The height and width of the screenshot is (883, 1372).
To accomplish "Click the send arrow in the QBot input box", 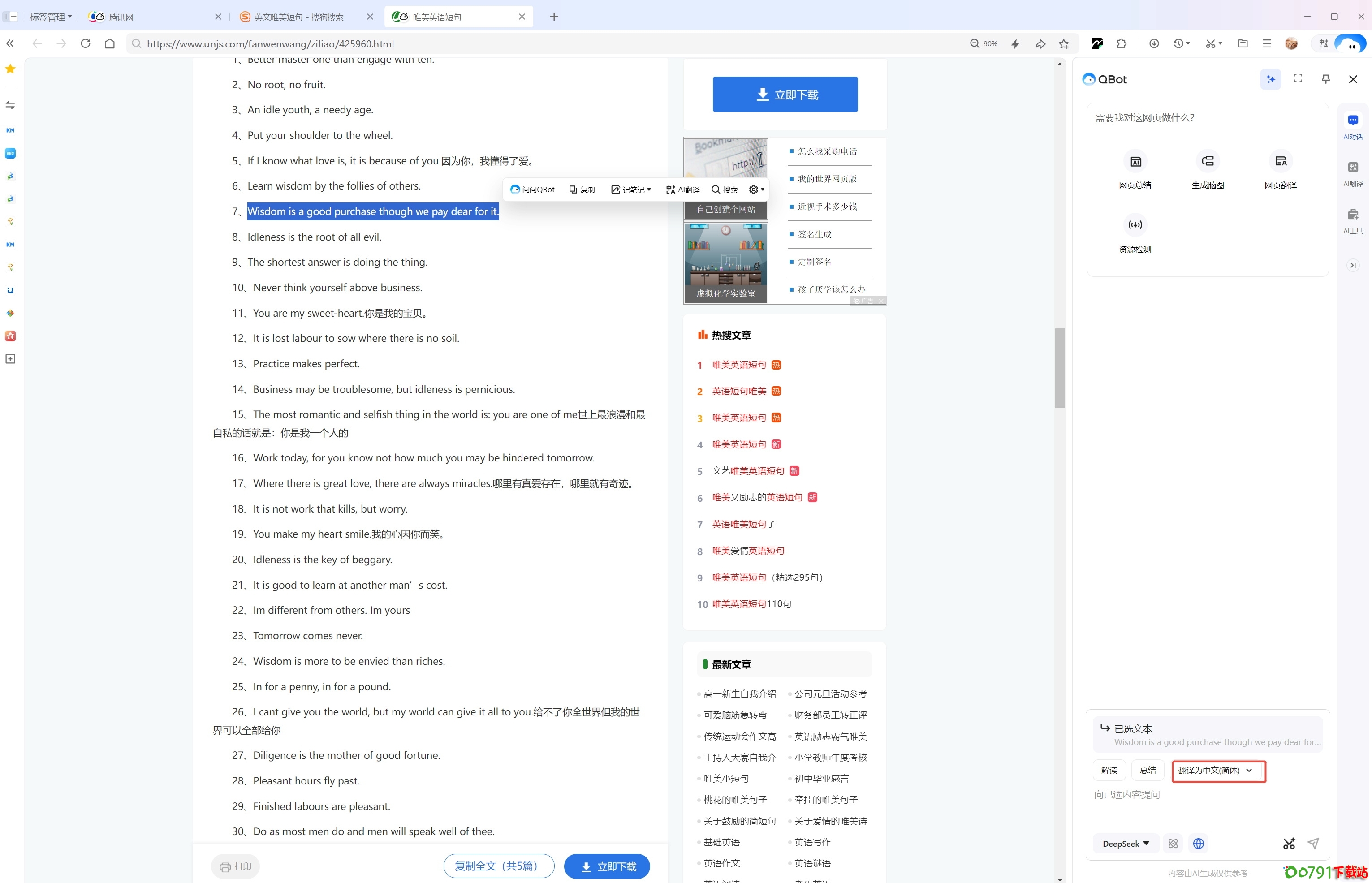I will click(x=1313, y=844).
